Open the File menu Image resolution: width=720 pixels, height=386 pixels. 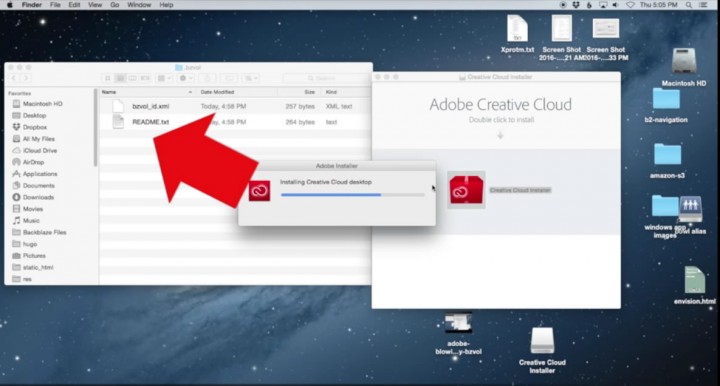point(55,5)
